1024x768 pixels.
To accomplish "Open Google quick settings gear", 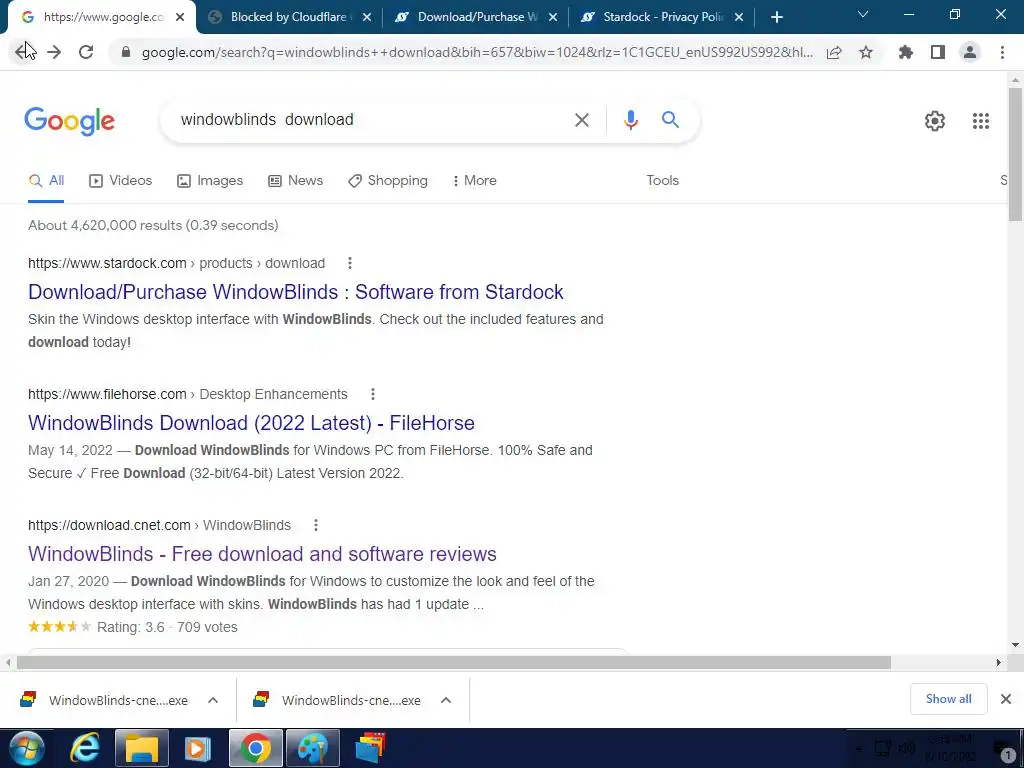I will [x=935, y=121].
